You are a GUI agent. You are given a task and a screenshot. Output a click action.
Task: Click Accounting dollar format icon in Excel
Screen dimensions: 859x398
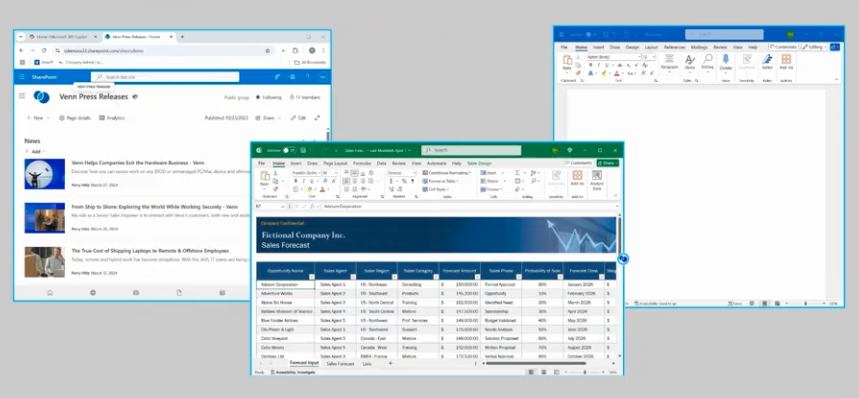tap(391, 181)
